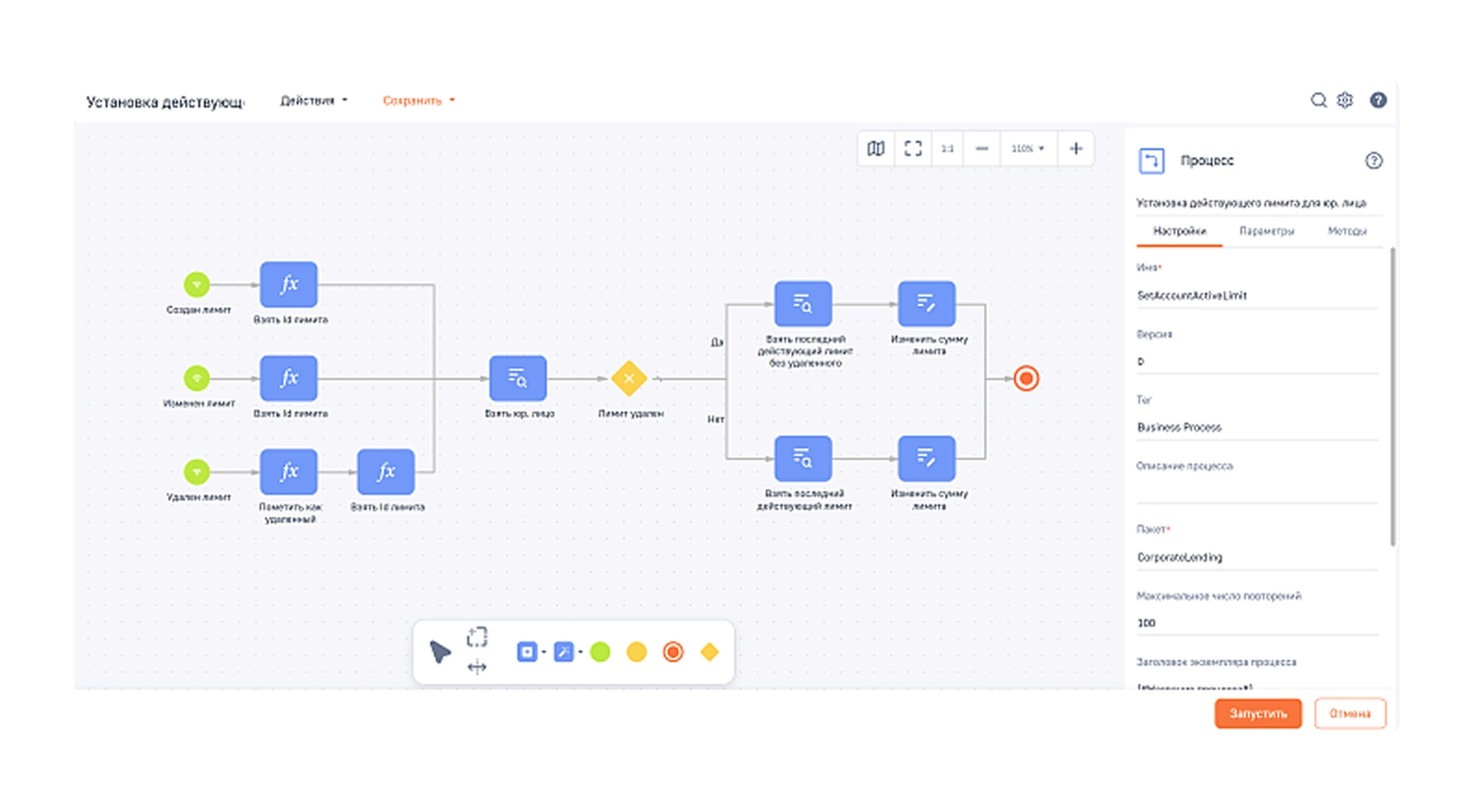Pick the blue user action element
The width and height of the screenshot is (1474, 812).
click(563, 652)
